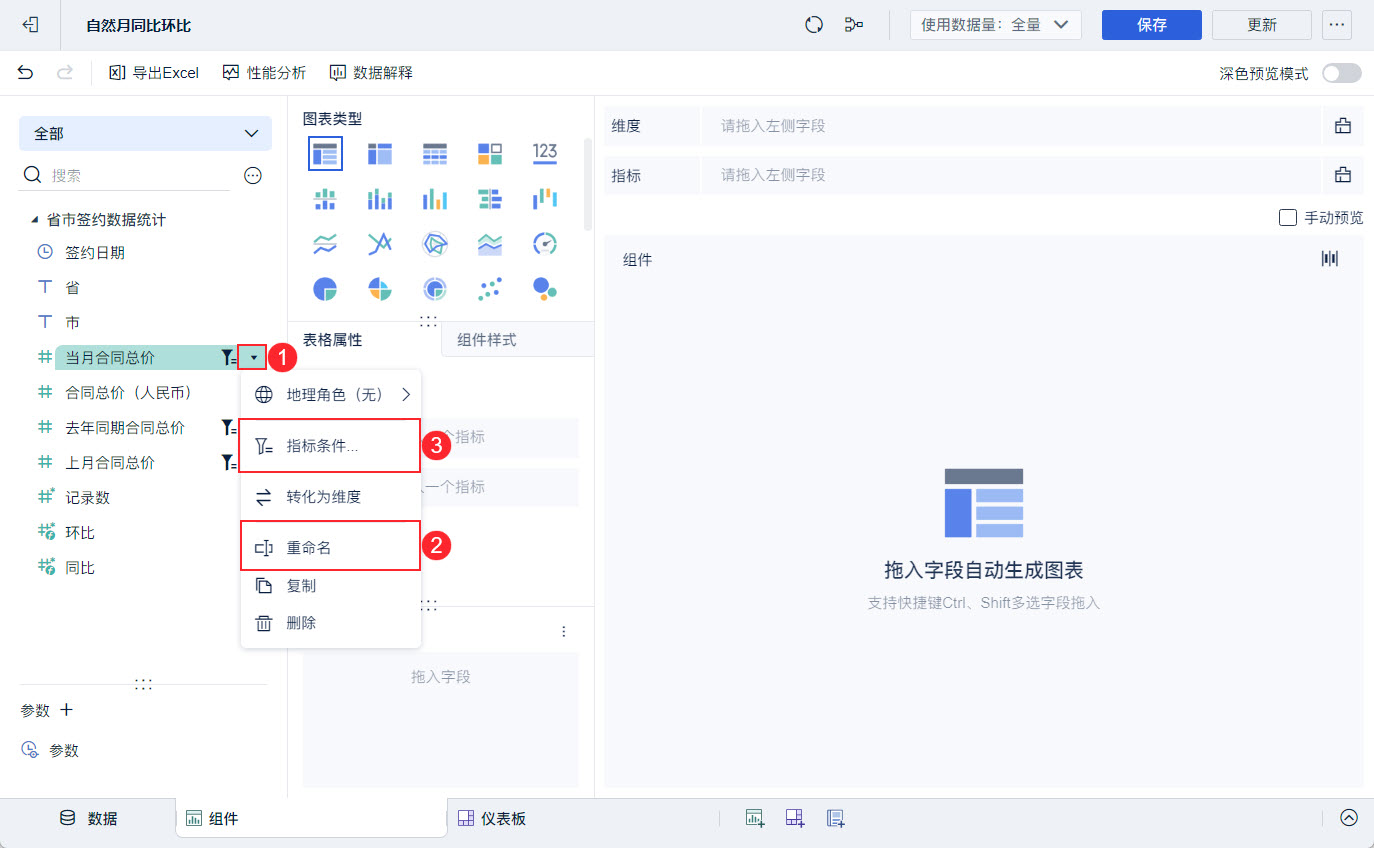The image size is (1374, 848).
Task: Click 数据解释 in the toolbar
Action: (371, 72)
